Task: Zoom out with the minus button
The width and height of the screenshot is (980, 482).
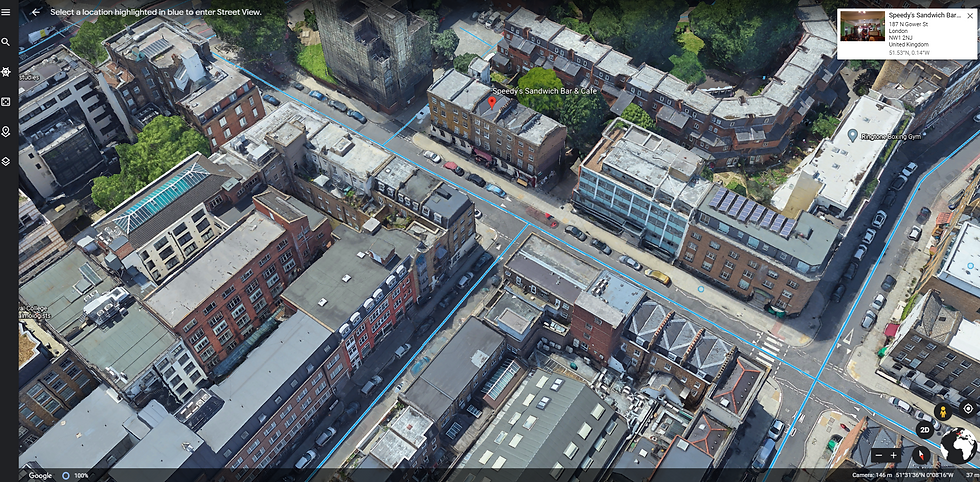Action: (879, 455)
